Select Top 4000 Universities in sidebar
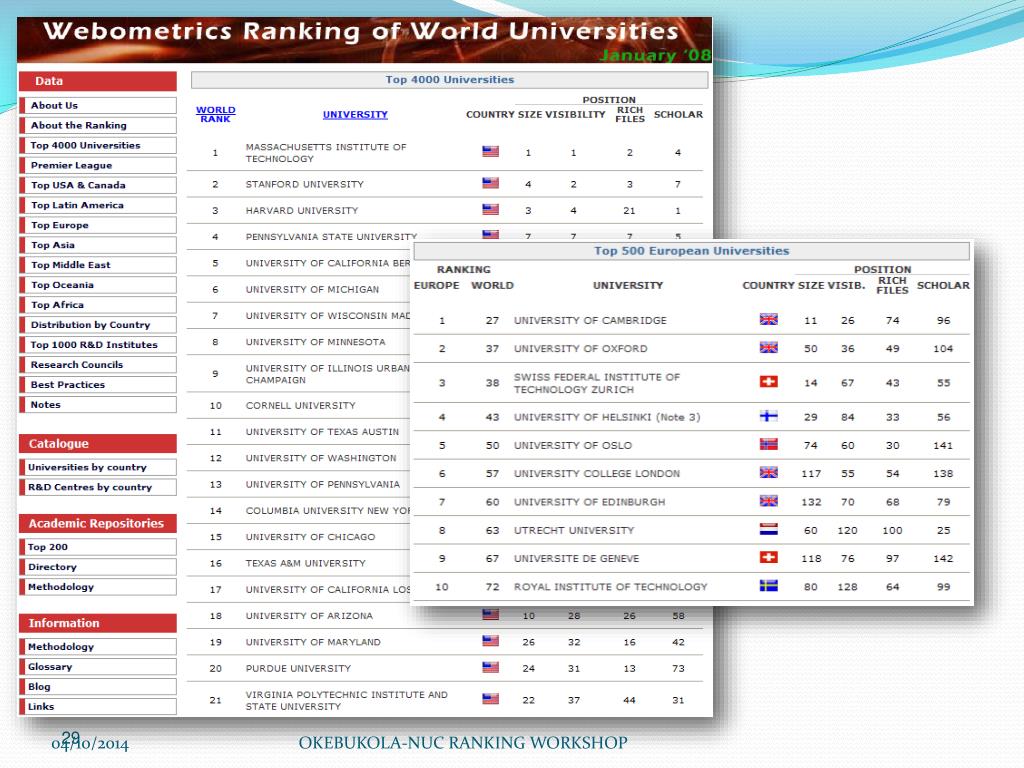This screenshot has width=1024, height=768. point(98,145)
